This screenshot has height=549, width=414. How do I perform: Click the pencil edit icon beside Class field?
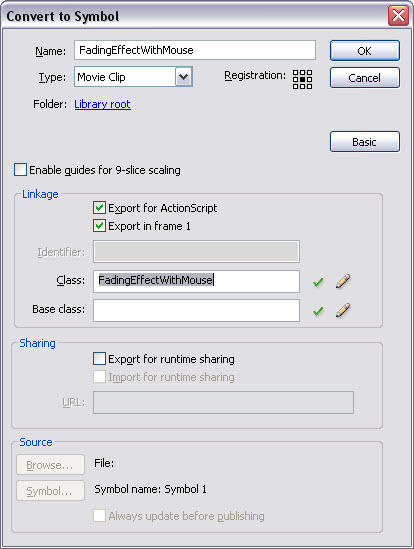point(343,281)
